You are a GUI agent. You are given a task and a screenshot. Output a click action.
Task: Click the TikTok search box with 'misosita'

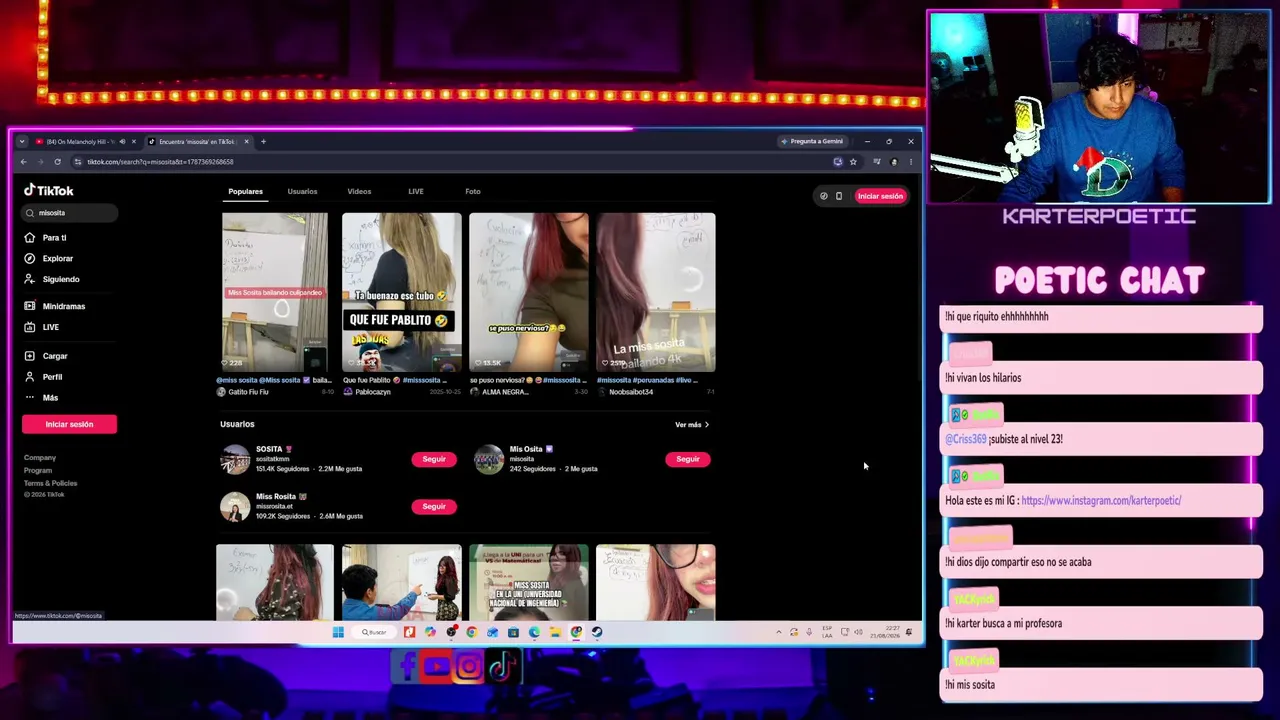(70, 213)
